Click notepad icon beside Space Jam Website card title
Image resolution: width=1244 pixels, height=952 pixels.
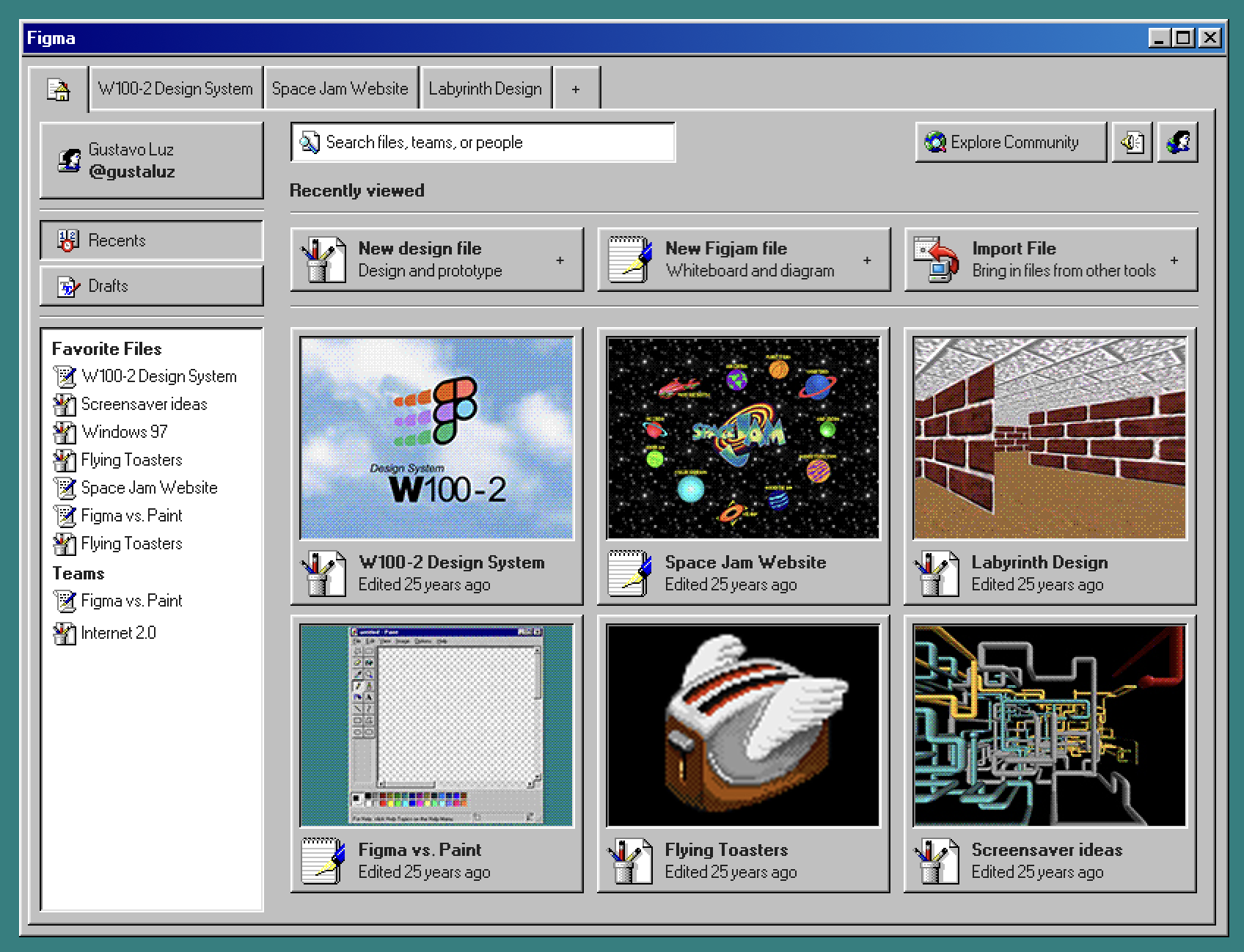point(630,574)
